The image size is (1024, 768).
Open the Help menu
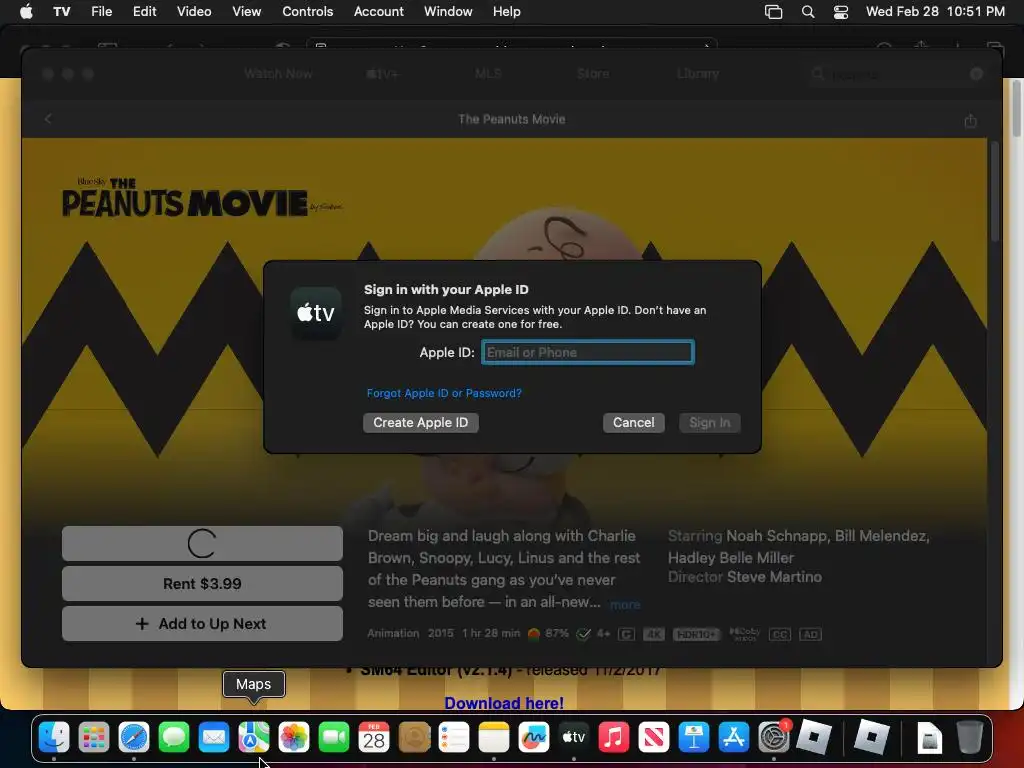pyautogui.click(x=507, y=11)
